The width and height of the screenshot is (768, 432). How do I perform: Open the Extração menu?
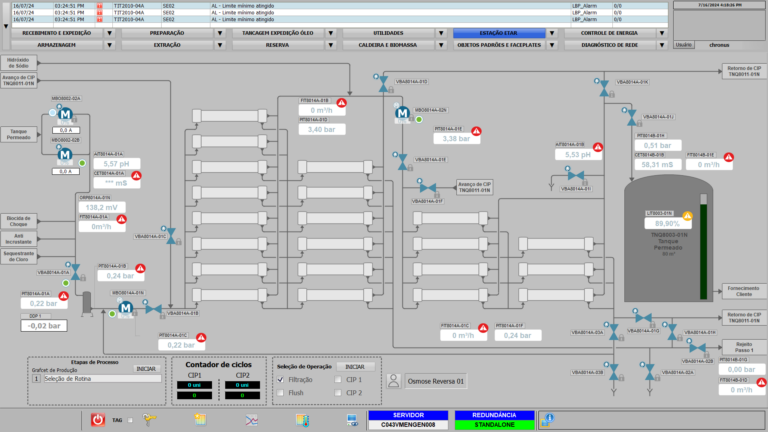click(167, 45)
